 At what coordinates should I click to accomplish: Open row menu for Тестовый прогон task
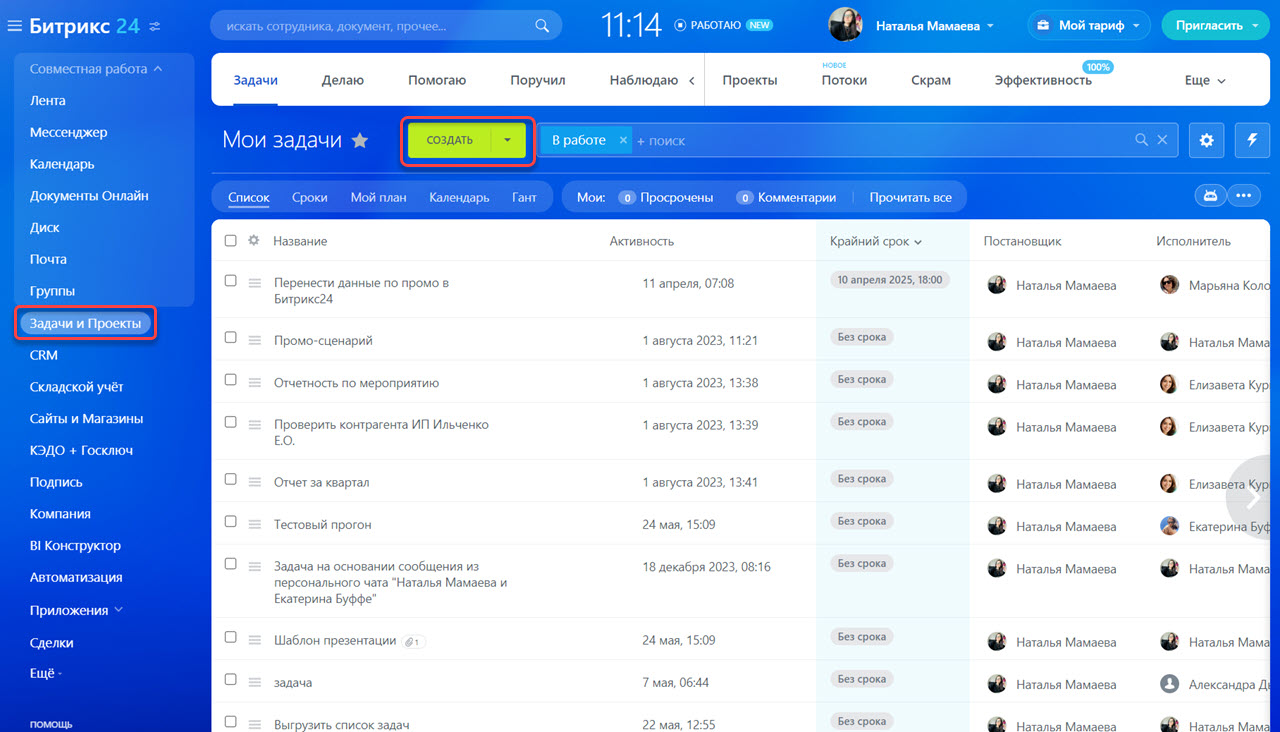click(x=254, y=525)
